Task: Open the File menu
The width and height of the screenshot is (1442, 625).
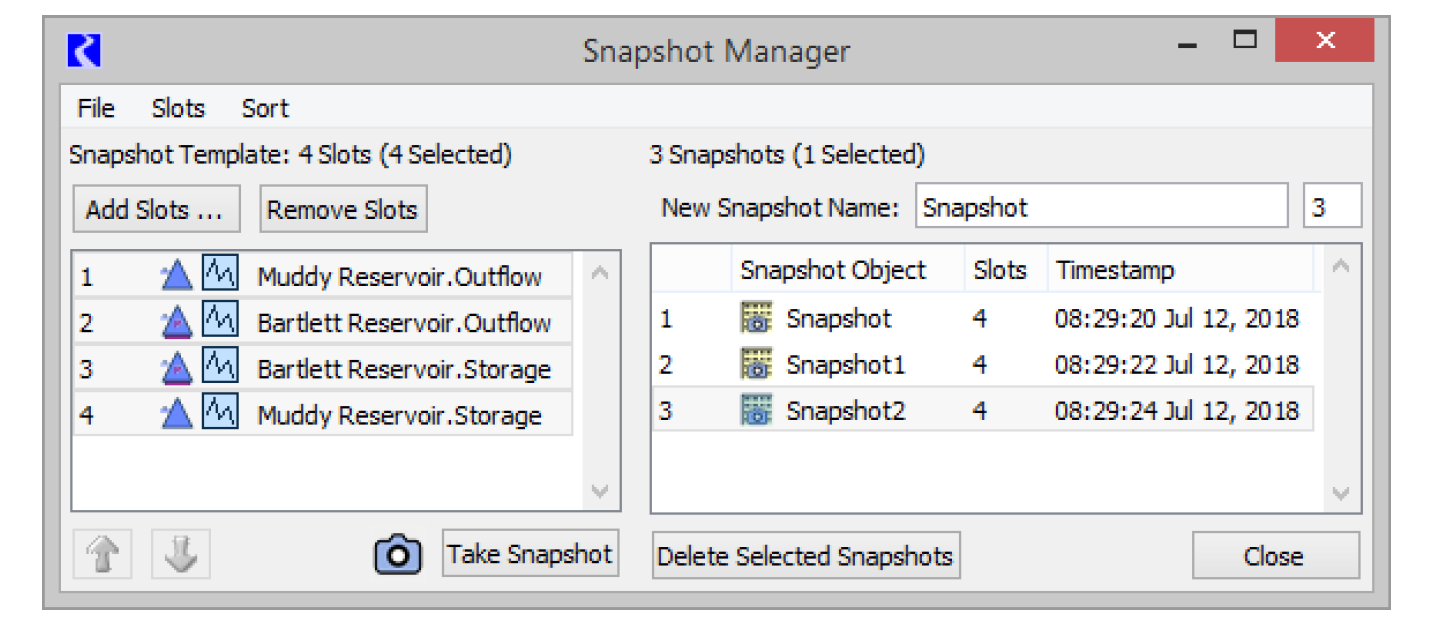Action: [x=96, y=108]
